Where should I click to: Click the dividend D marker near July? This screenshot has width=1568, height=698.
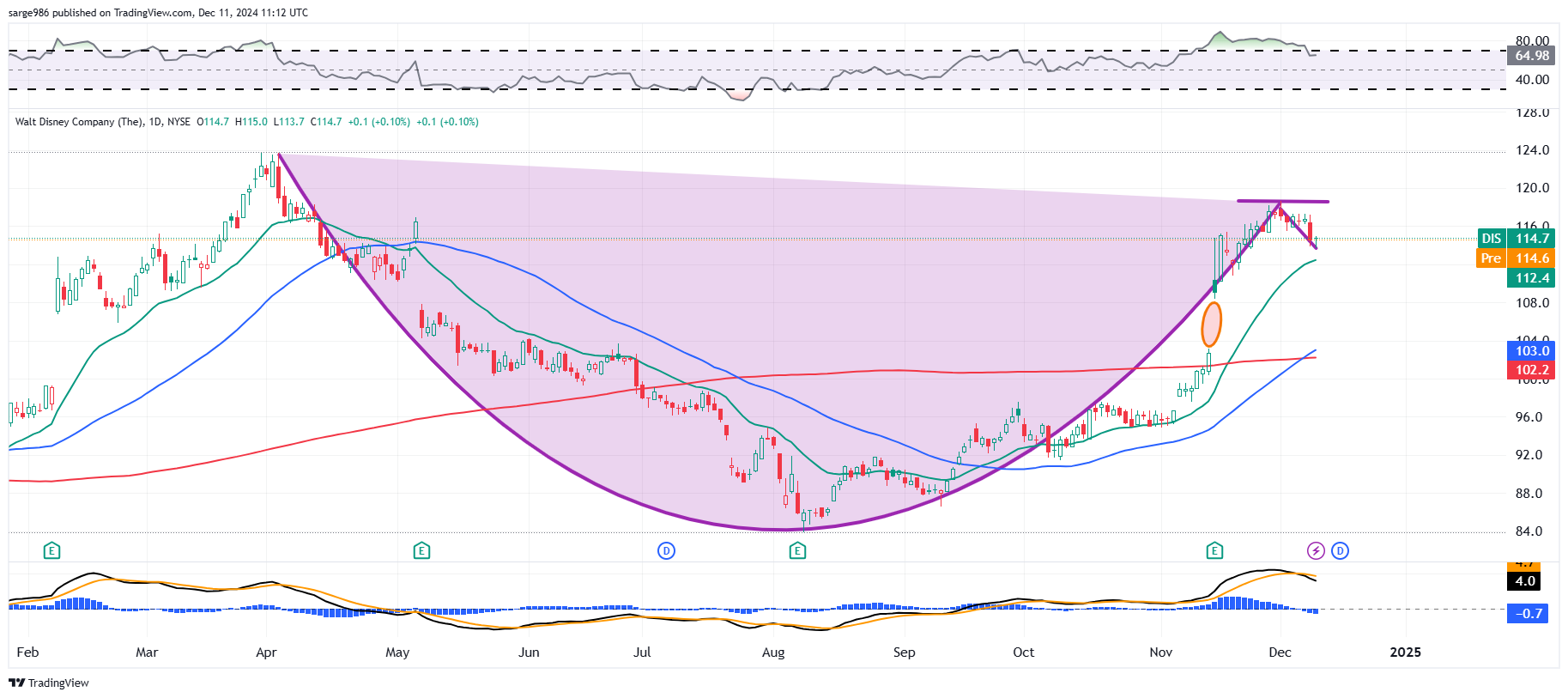coord(666,550)
